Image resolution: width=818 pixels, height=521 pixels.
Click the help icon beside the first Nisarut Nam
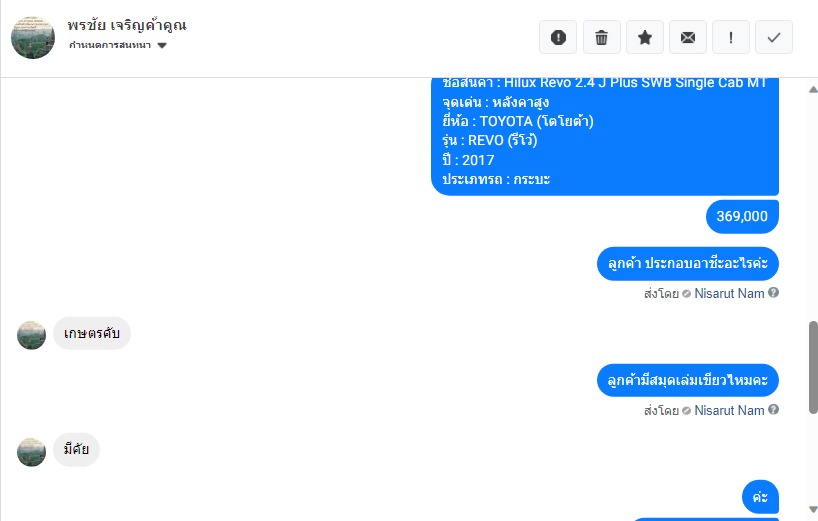pyautogui.click(x=774, y=293)
